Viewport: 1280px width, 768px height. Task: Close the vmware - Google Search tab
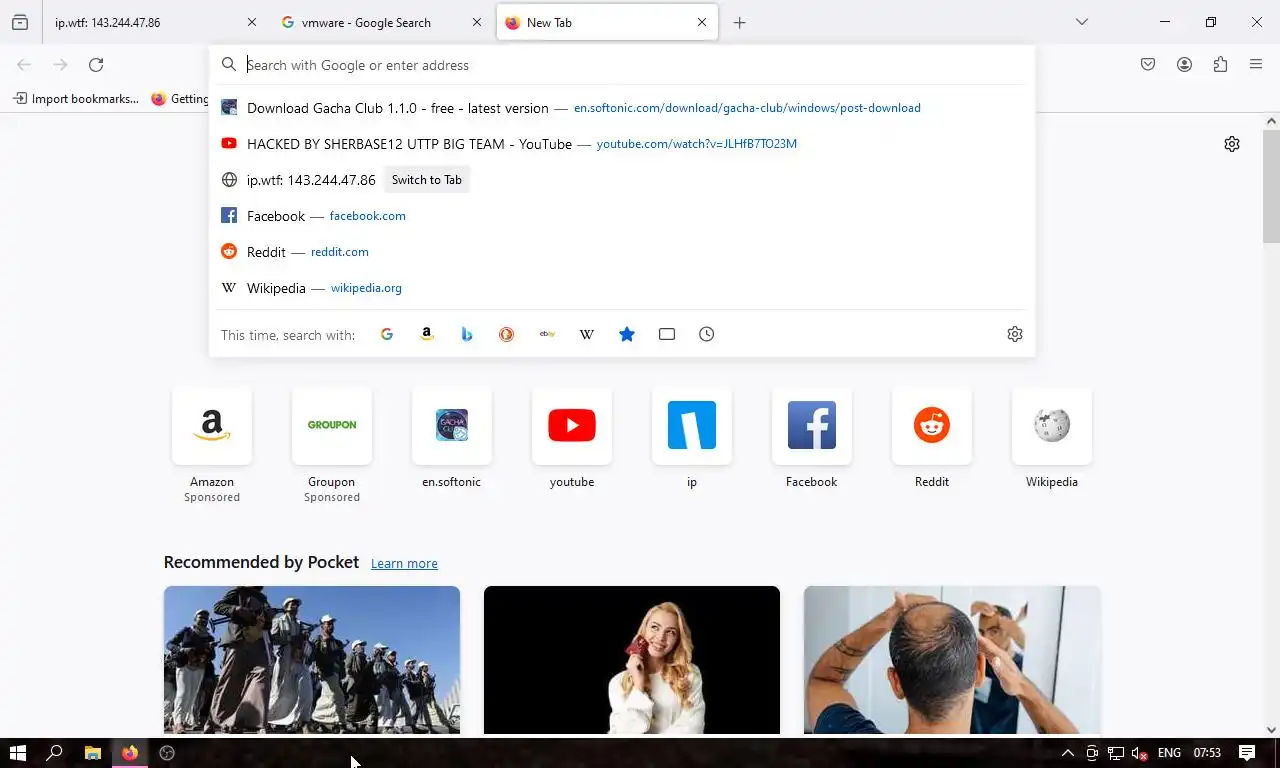[476, 23]
